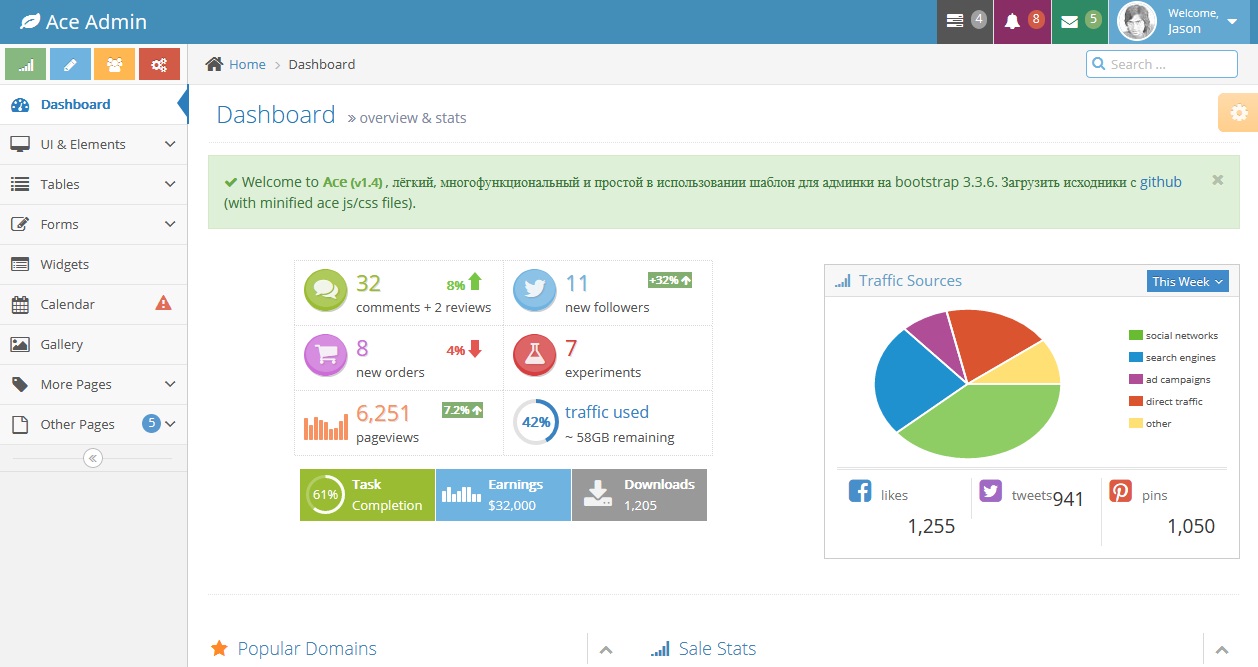Click the Home breadcrumb link

[247, 64]
